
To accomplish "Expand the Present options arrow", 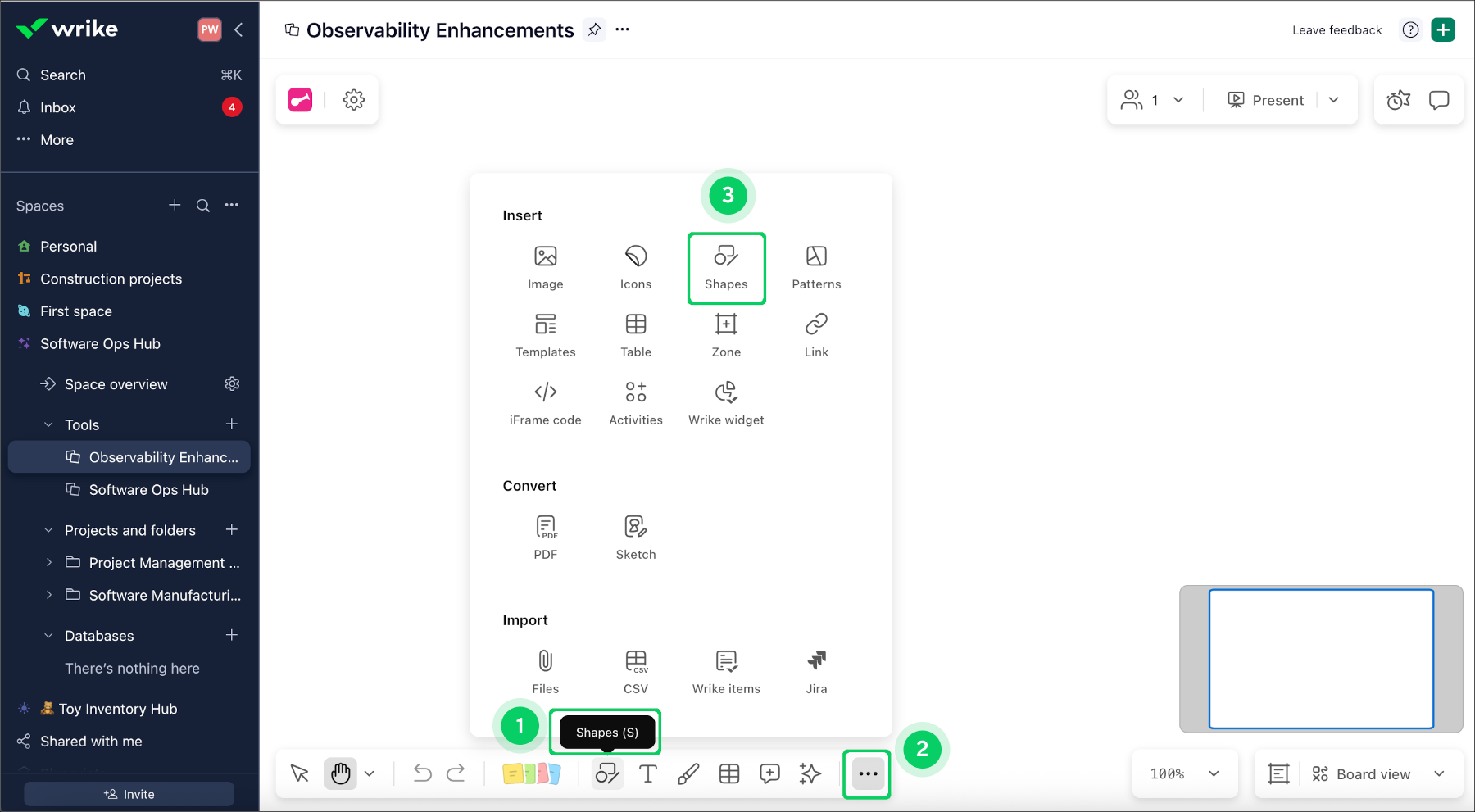I will [x=1334, y=100].
